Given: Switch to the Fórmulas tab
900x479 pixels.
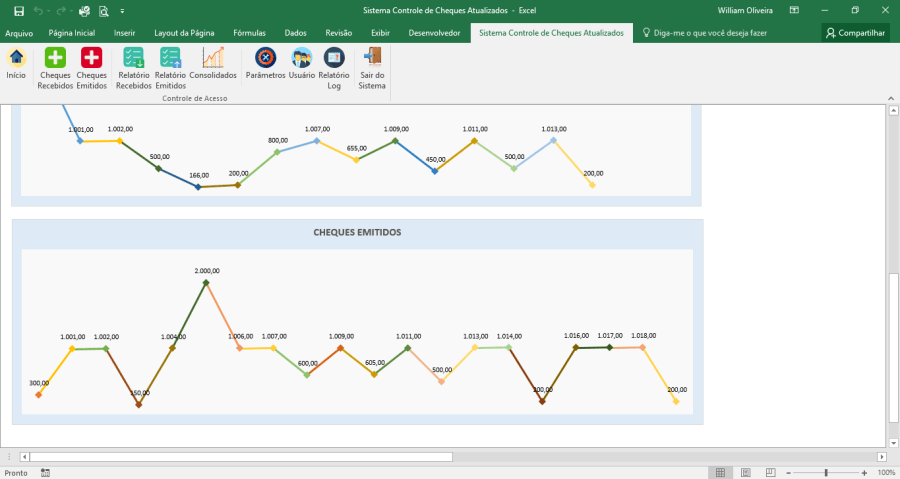Looking at the screenshot, I should pyautogui.click(x=250, y=33).
